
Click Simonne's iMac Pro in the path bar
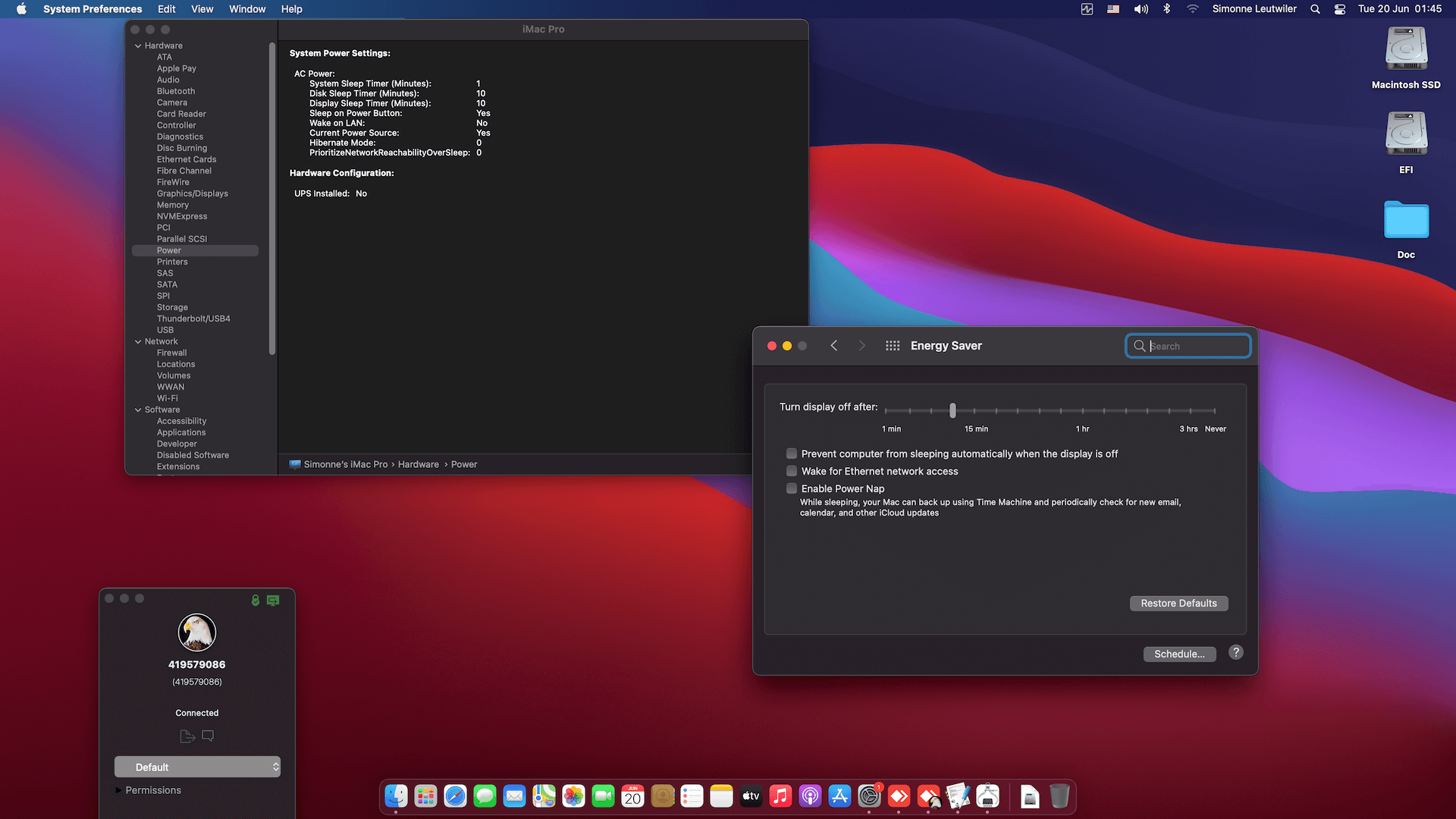[x=346, y=464]
